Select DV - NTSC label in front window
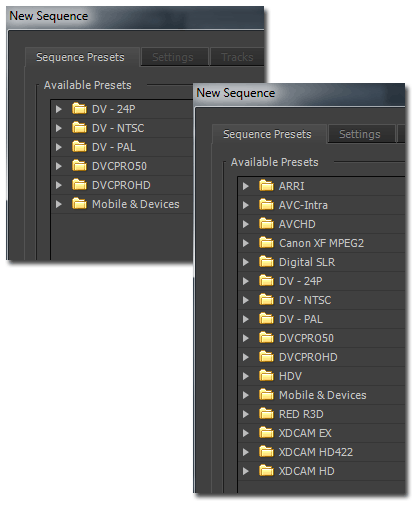Image resolution: width=413 pixels, height=507 pixels. (305, 300)
